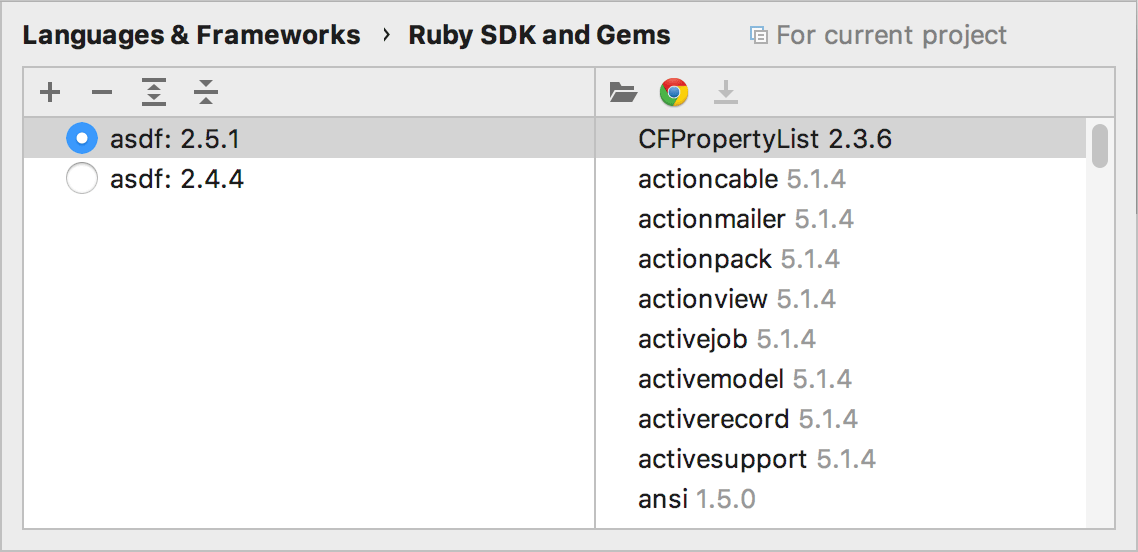The height and width of the screenshot is (552, 1138).
Task: Click the Ruby SDK and Gems breadcrumb
Action: point(539,36)
